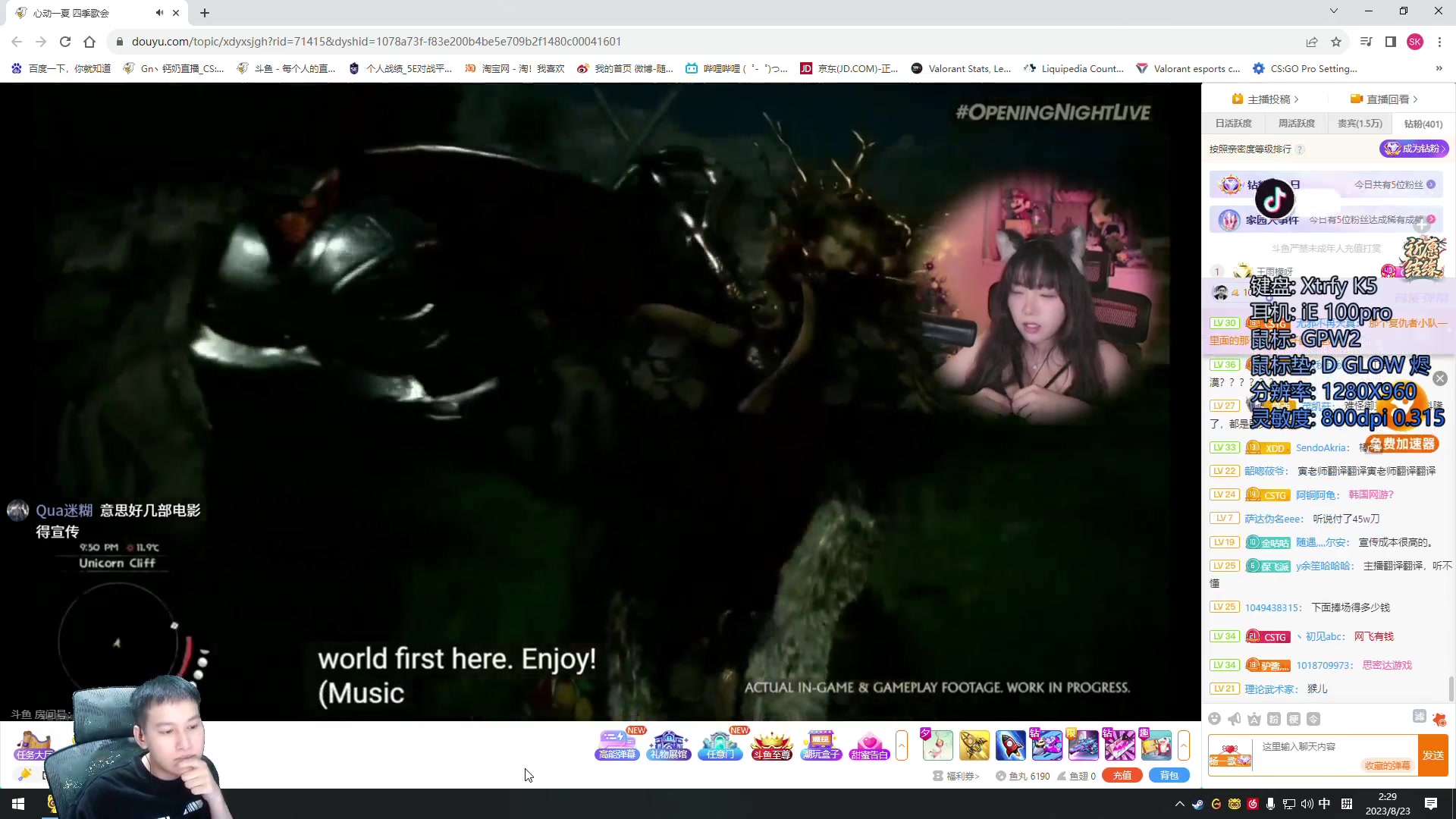Open the Chrome three-dot menu
1456x819 pixels.
[x=1439, y=42]
